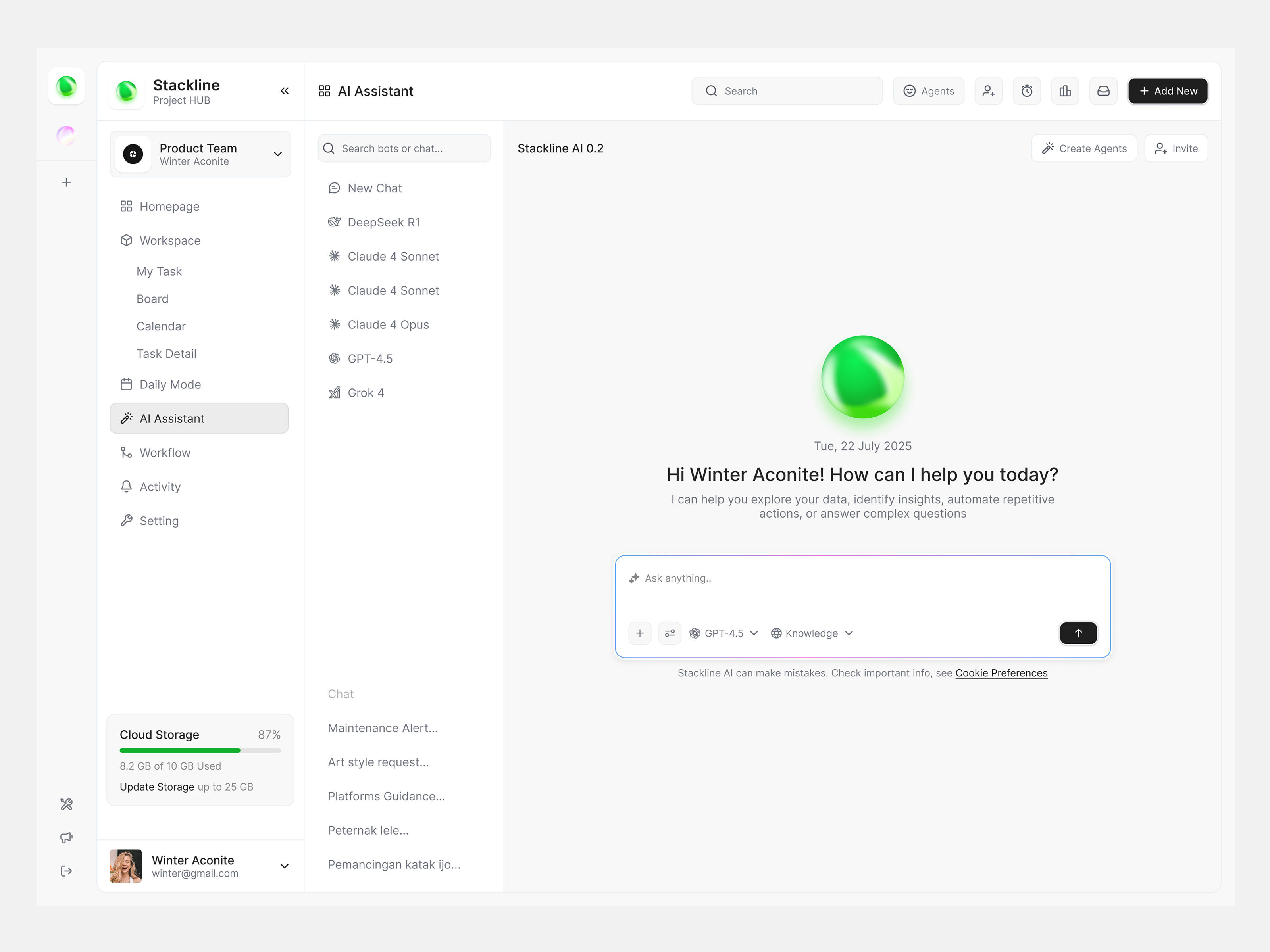Click the Create Agents button
This screenshot has width=1270, height=952.
(1084, 149)
